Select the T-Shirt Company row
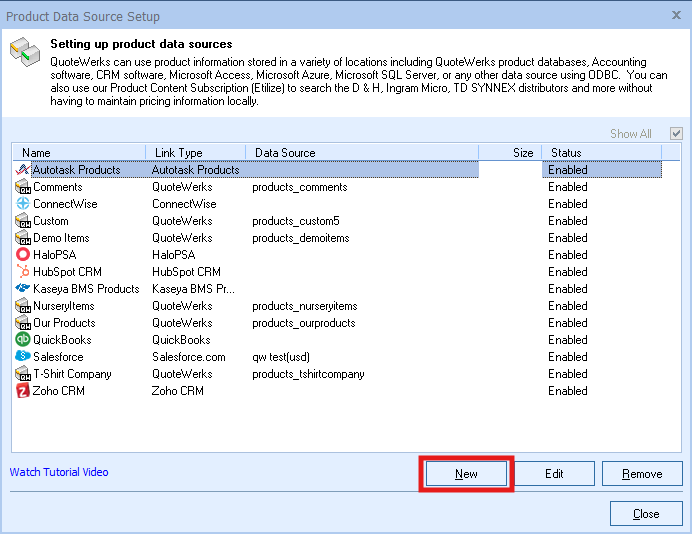The height and width of the screenshot is (534, 692). (x=72, y=374)
